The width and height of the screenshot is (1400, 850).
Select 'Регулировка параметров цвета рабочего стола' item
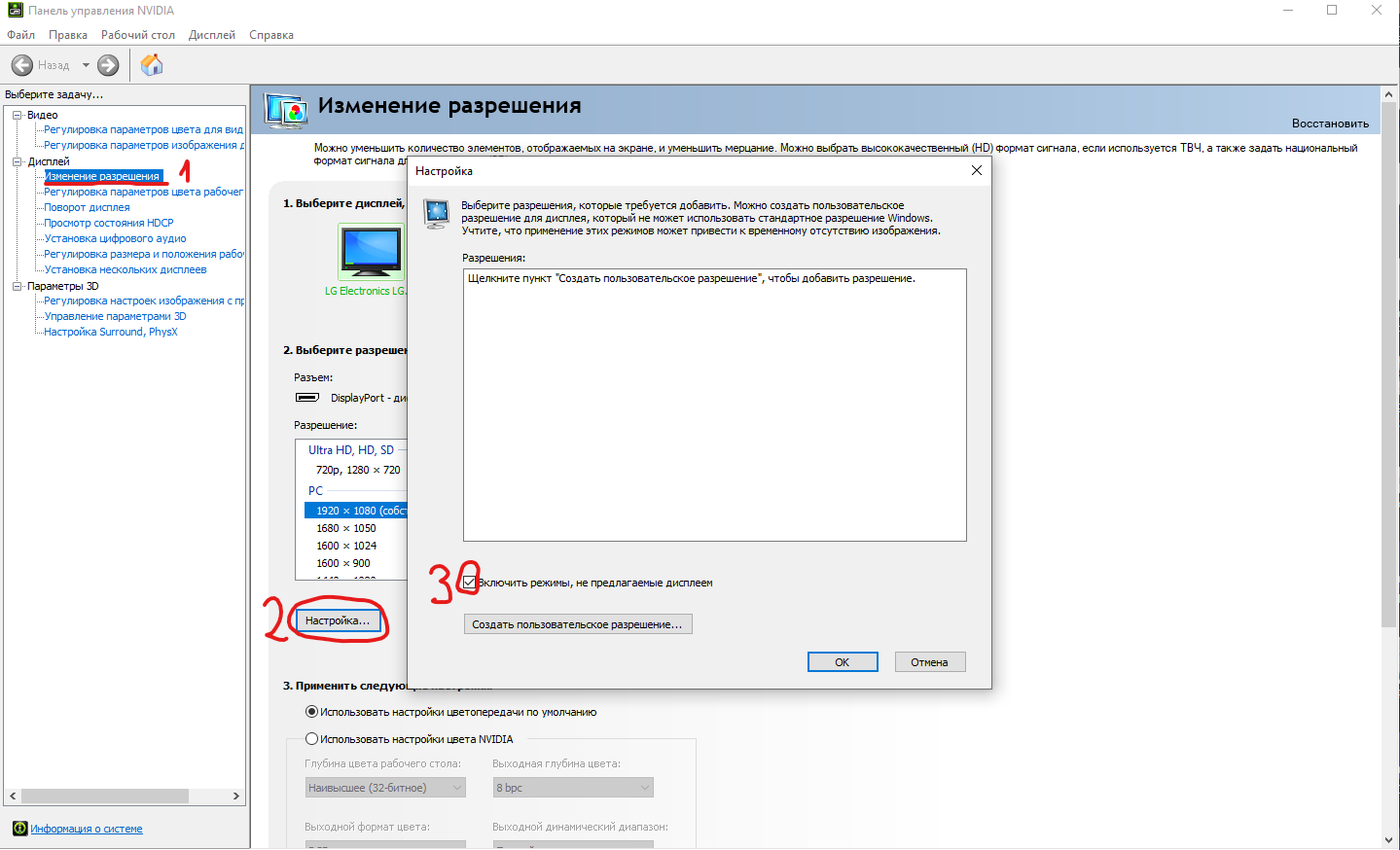(144, 192)
